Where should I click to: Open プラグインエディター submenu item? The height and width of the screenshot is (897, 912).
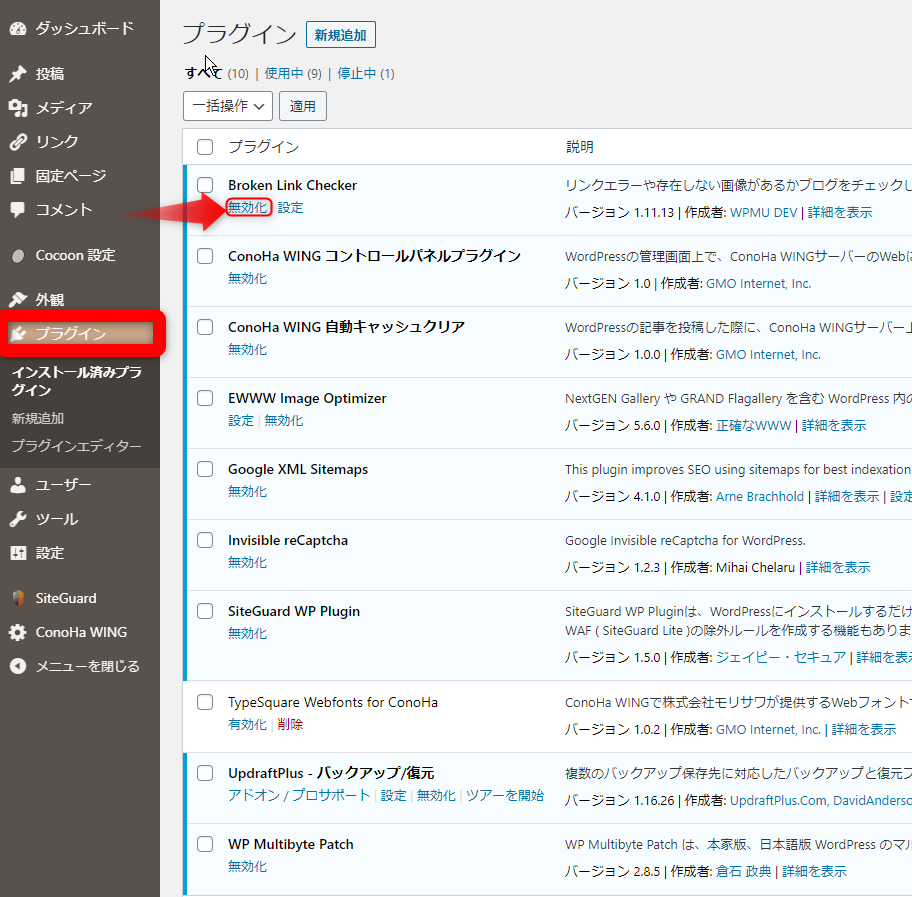click(76, 446)
